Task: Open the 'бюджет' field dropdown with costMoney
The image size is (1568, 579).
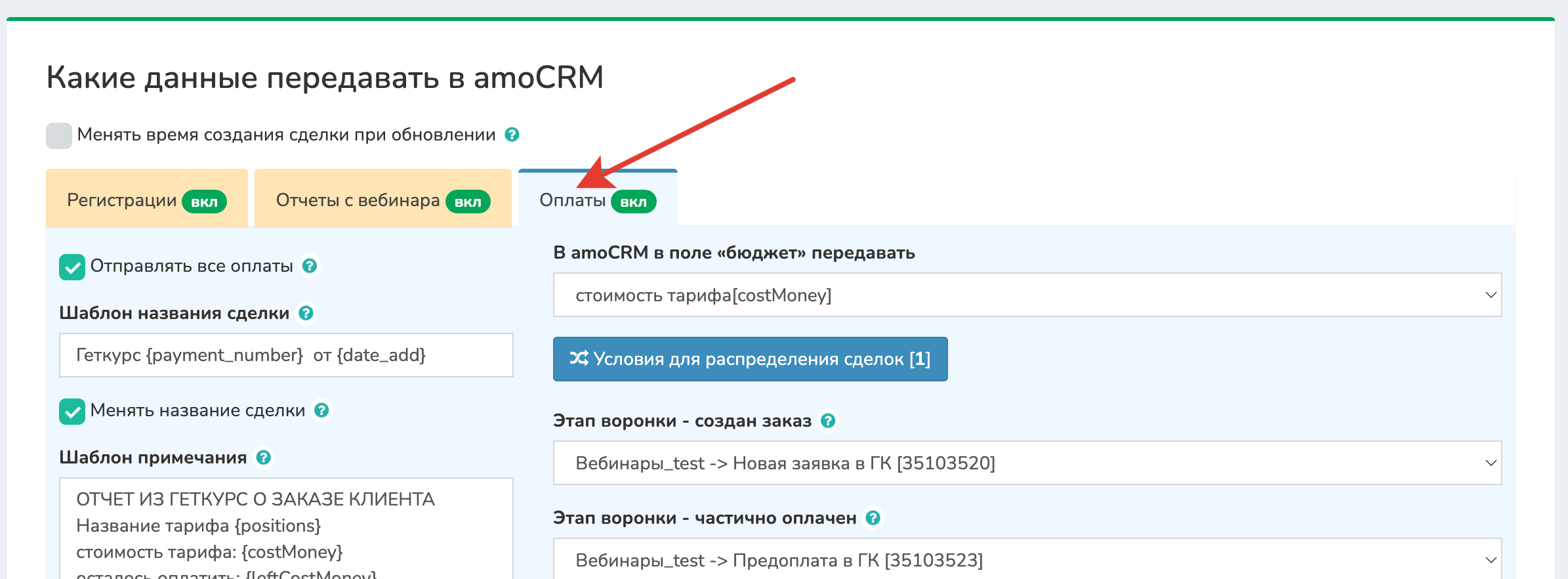Action: tap(1027, 295)
